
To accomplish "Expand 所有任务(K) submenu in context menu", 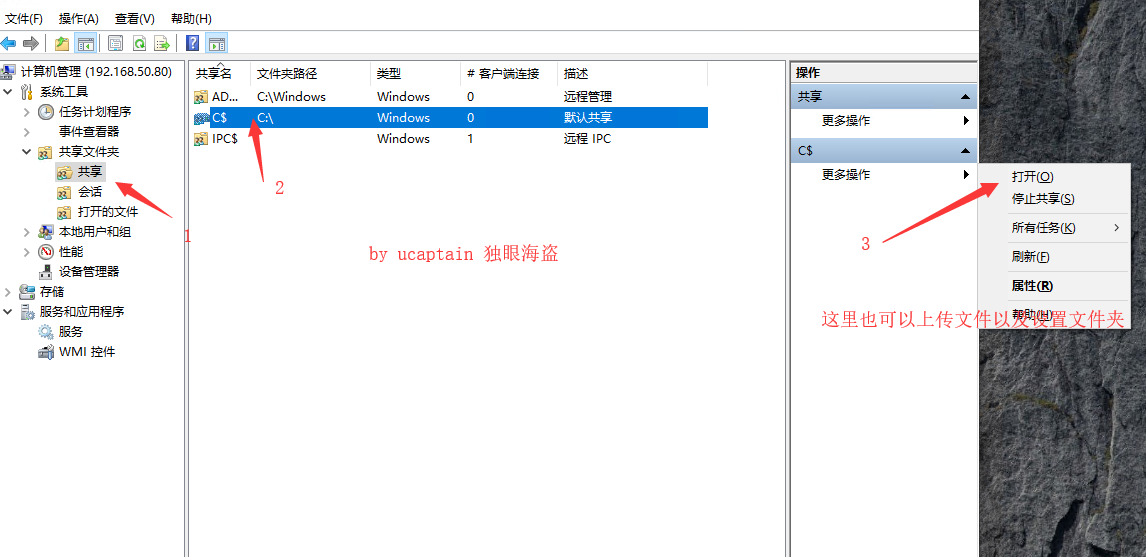I will (x=1054, y=228).
